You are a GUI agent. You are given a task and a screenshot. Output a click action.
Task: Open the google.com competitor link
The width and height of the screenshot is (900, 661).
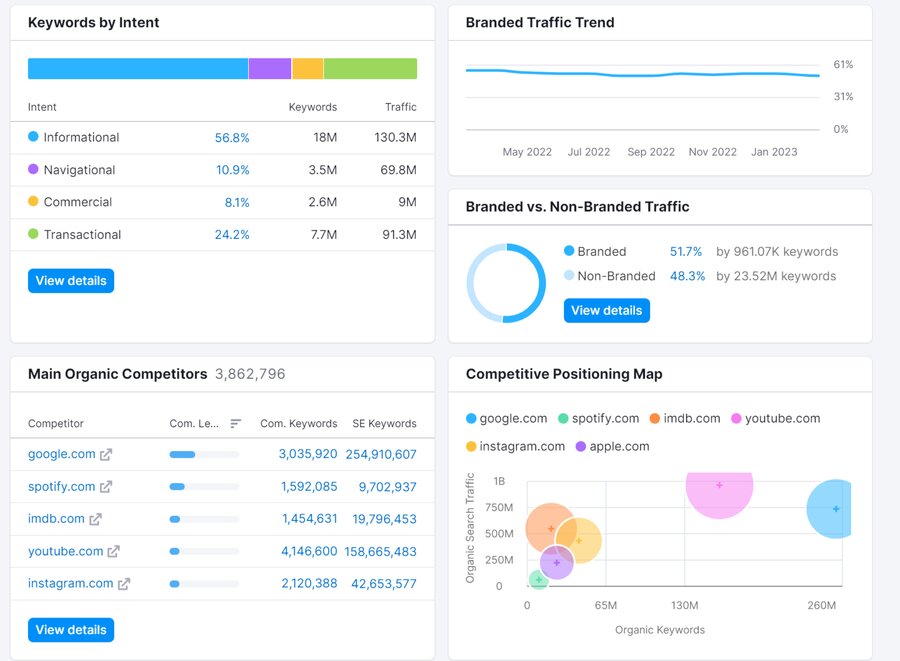(x=62, y=454)
